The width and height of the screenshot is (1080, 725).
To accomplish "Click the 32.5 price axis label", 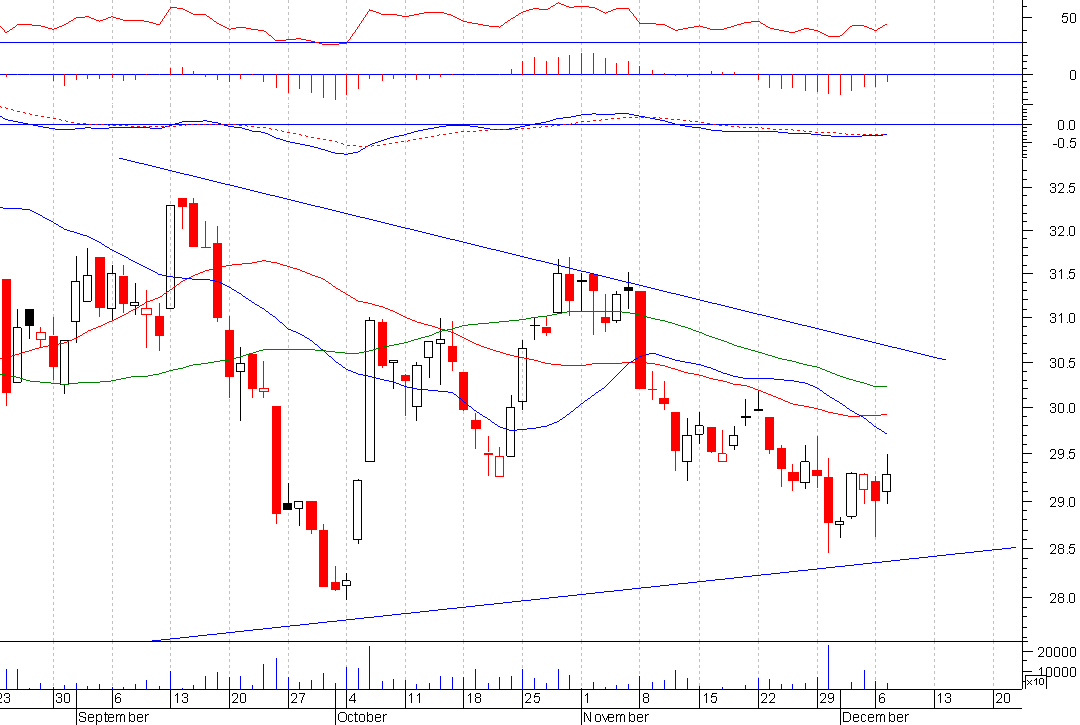I will click(1061, 188).
